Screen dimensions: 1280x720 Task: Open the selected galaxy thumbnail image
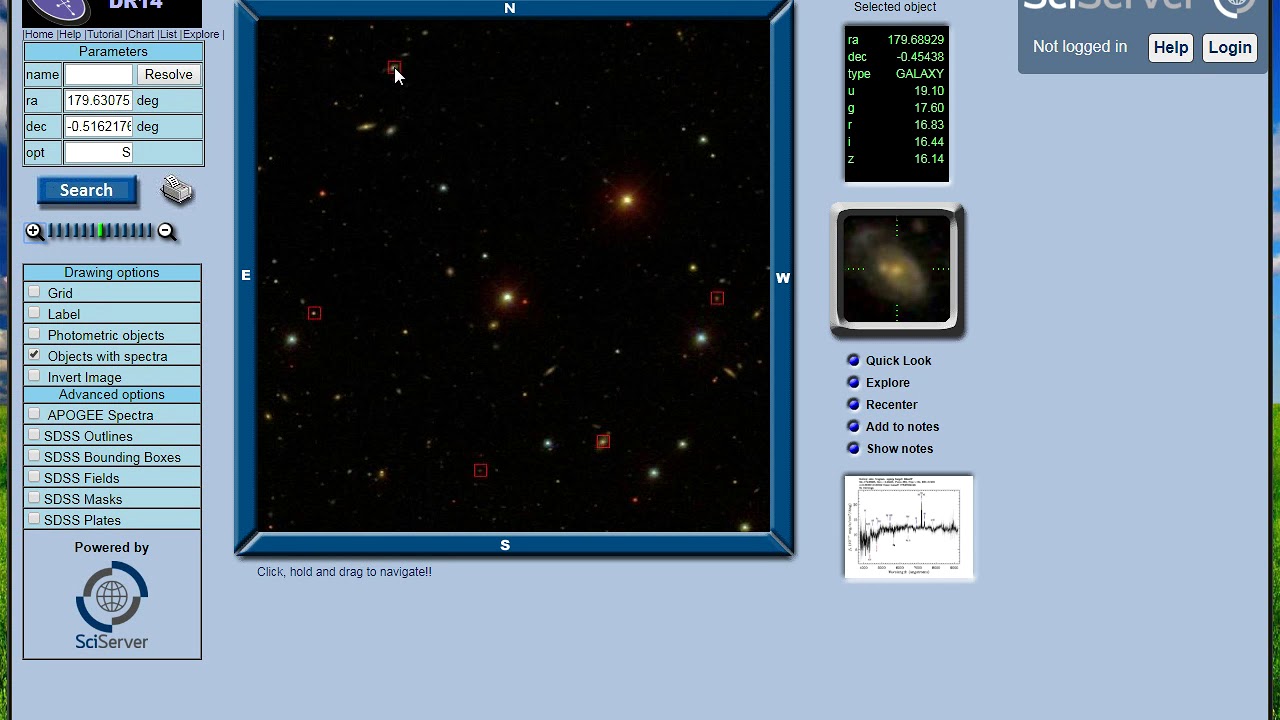click(897, 270)
